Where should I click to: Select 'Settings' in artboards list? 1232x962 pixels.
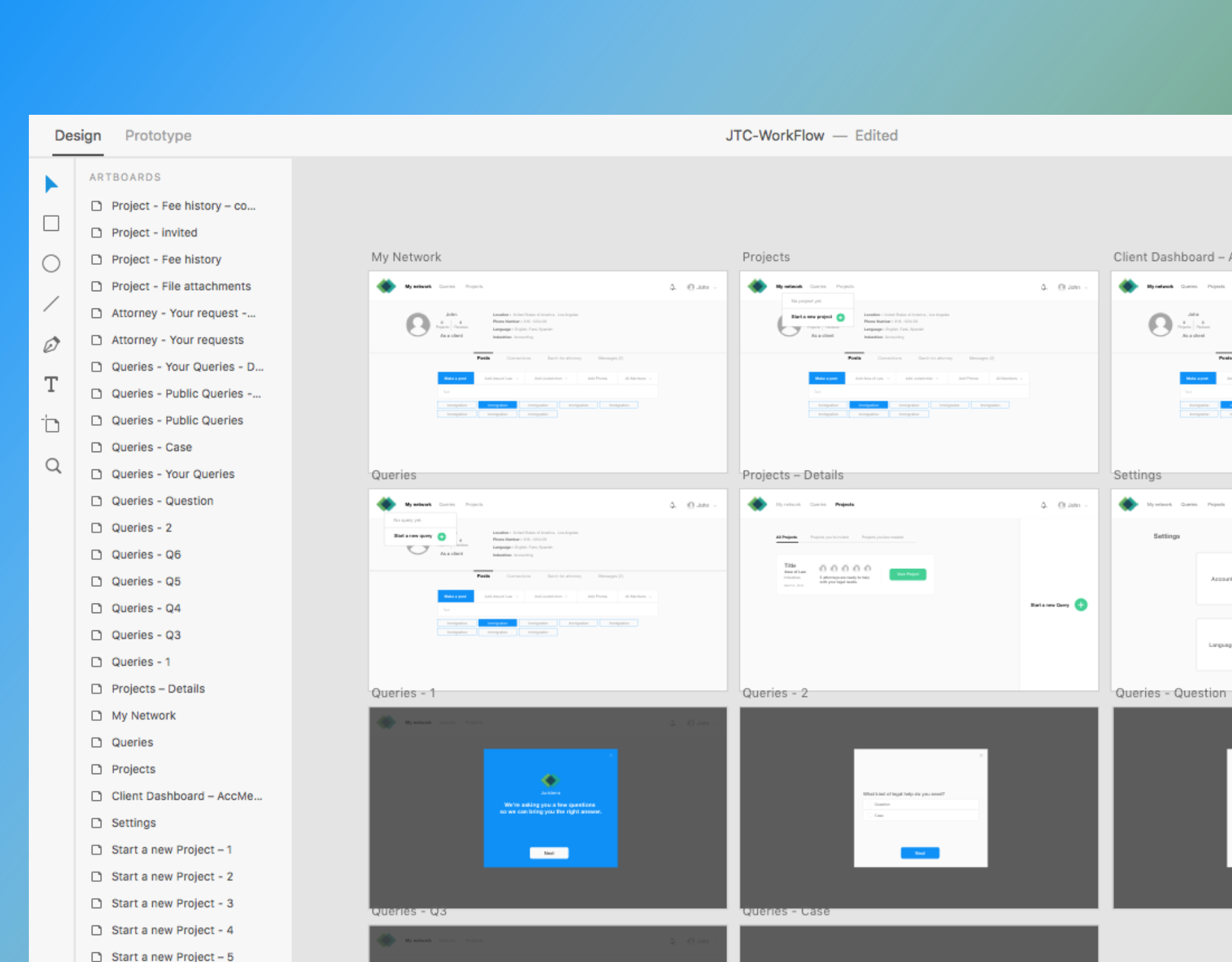[x=183, y=823]
